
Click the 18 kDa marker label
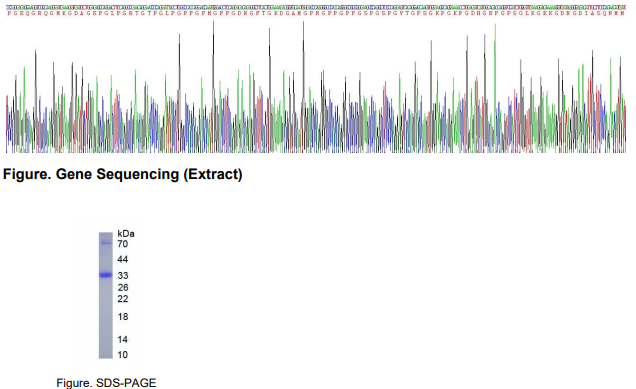pyautogui.click(x=123, y=317)
